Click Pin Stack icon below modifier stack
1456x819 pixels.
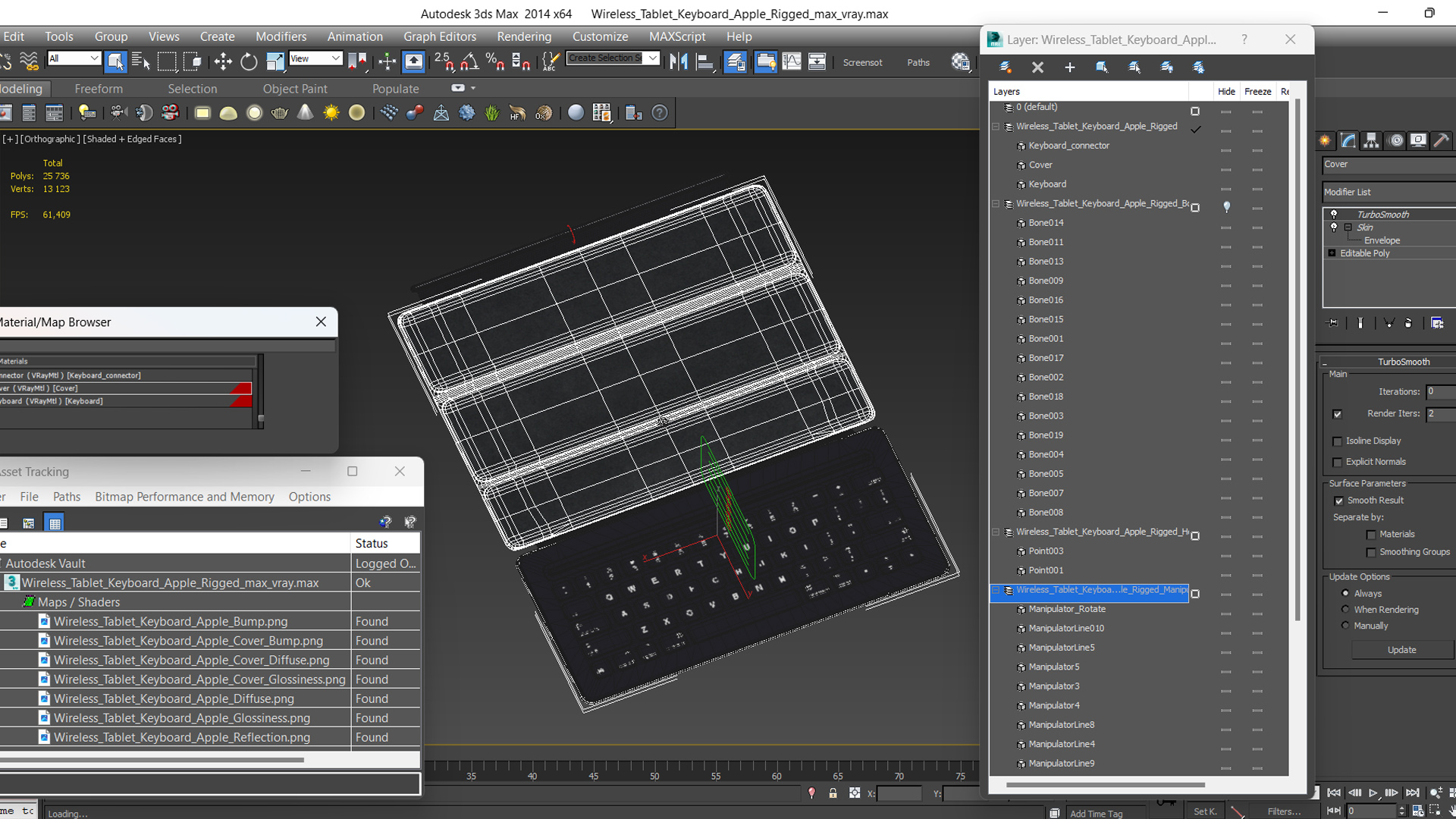[1333, 323]
